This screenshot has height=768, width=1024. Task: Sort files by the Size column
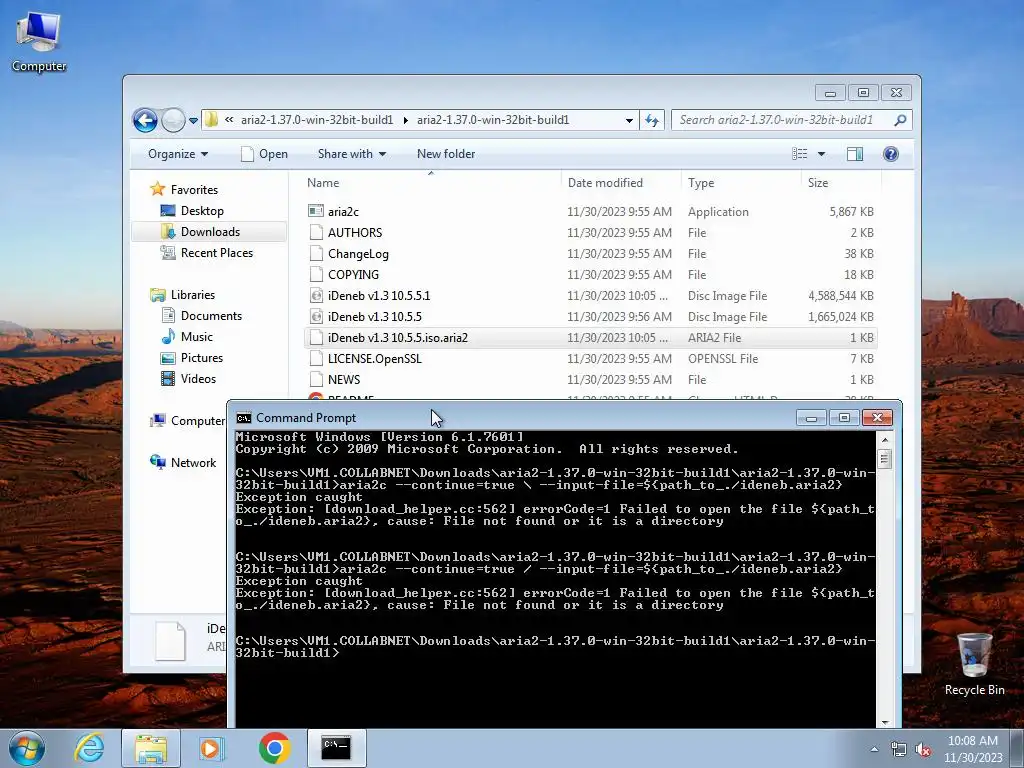(840, 183)
